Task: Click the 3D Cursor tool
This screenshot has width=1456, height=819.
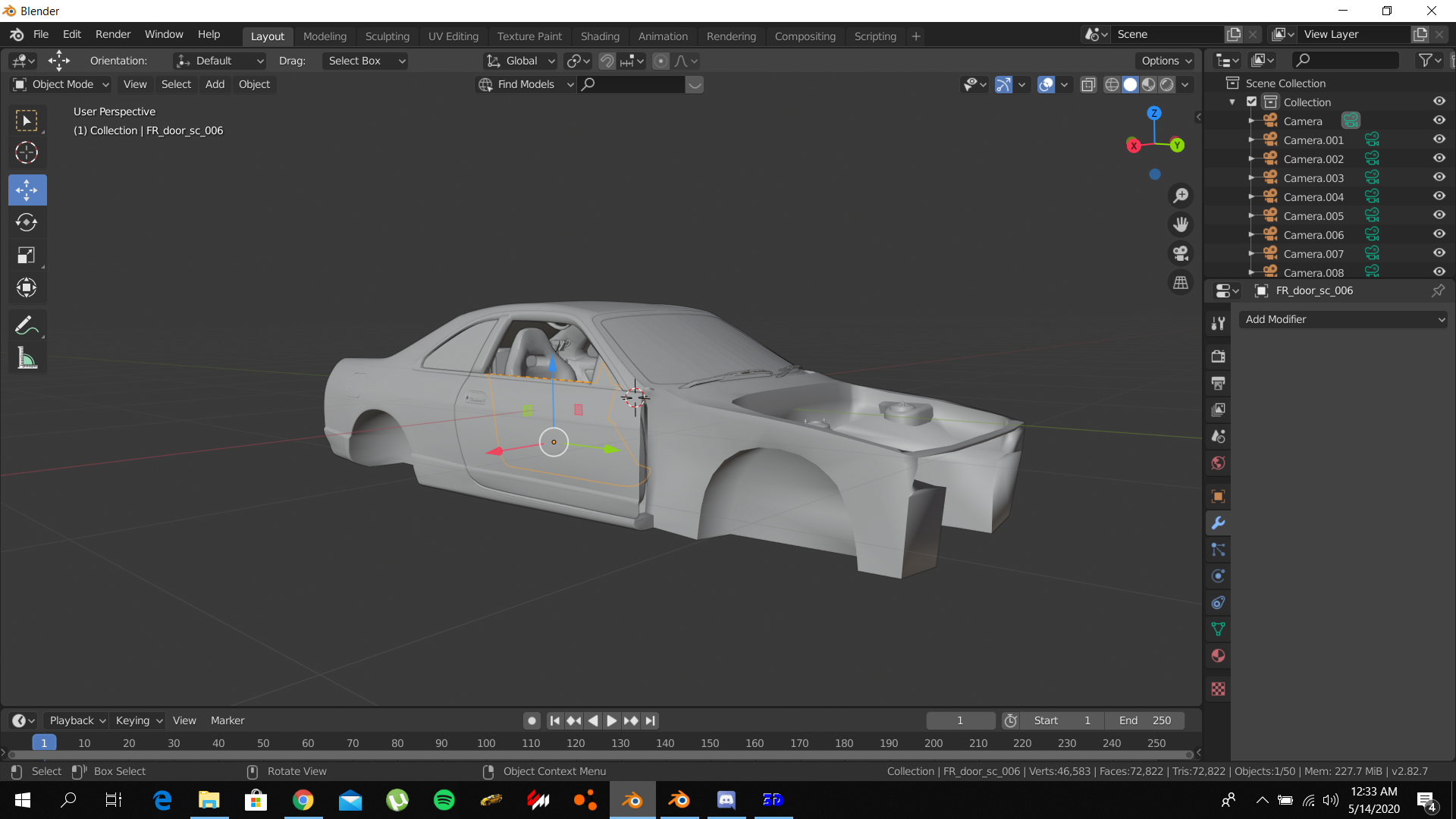Action: click(x=27, y=153)
